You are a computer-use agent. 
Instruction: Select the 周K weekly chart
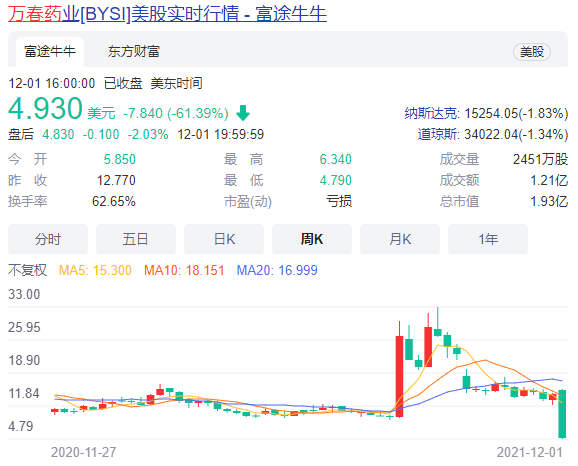[x=312, y=239]
